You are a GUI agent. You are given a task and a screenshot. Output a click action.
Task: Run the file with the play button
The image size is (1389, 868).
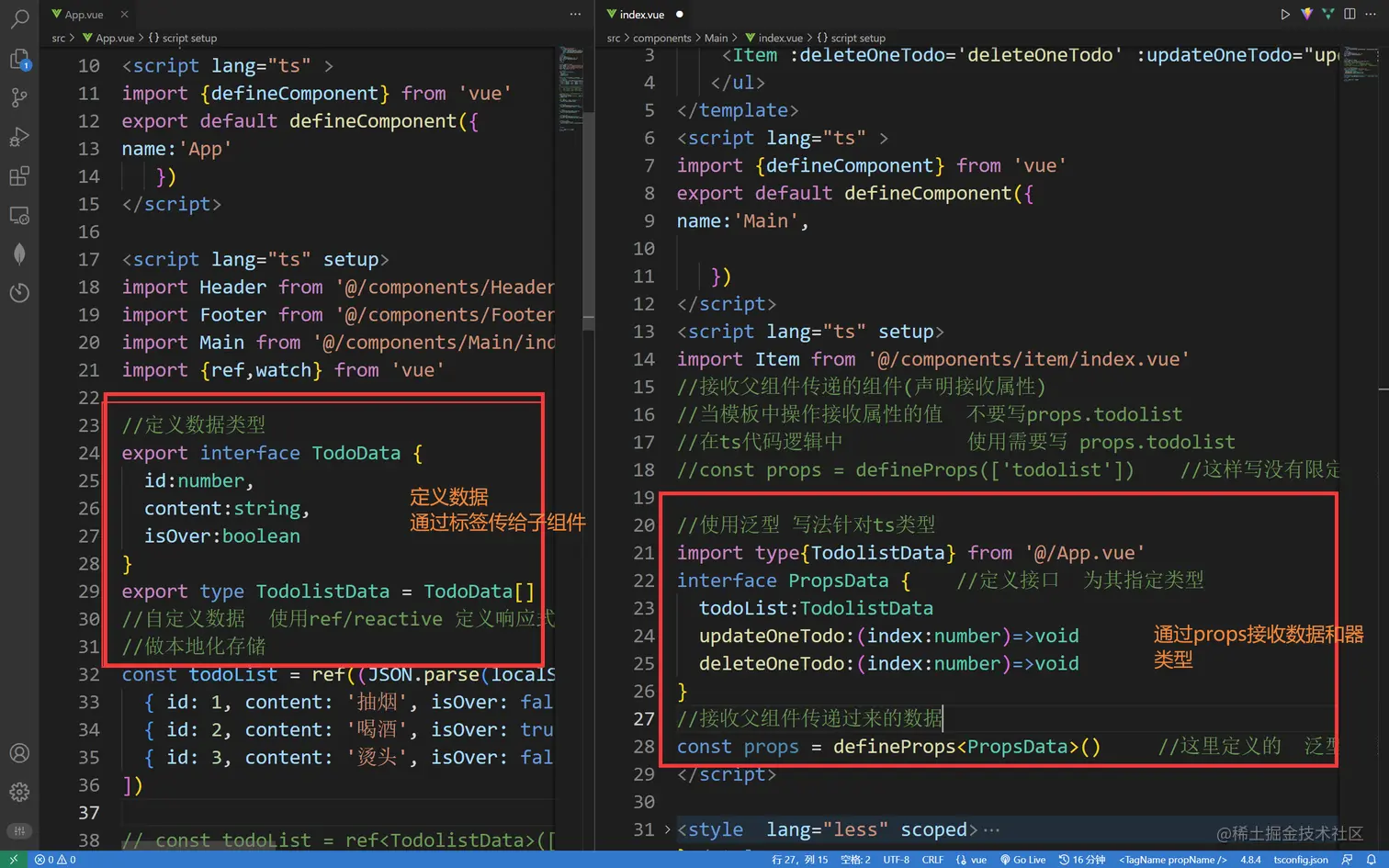pyautogui.click(x=1285, y=14)
